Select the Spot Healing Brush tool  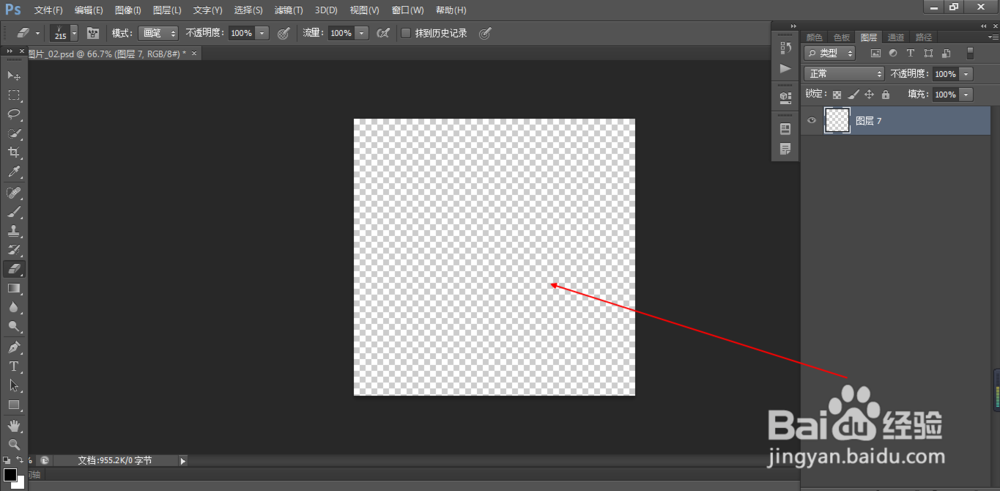(x=14, y=193)
